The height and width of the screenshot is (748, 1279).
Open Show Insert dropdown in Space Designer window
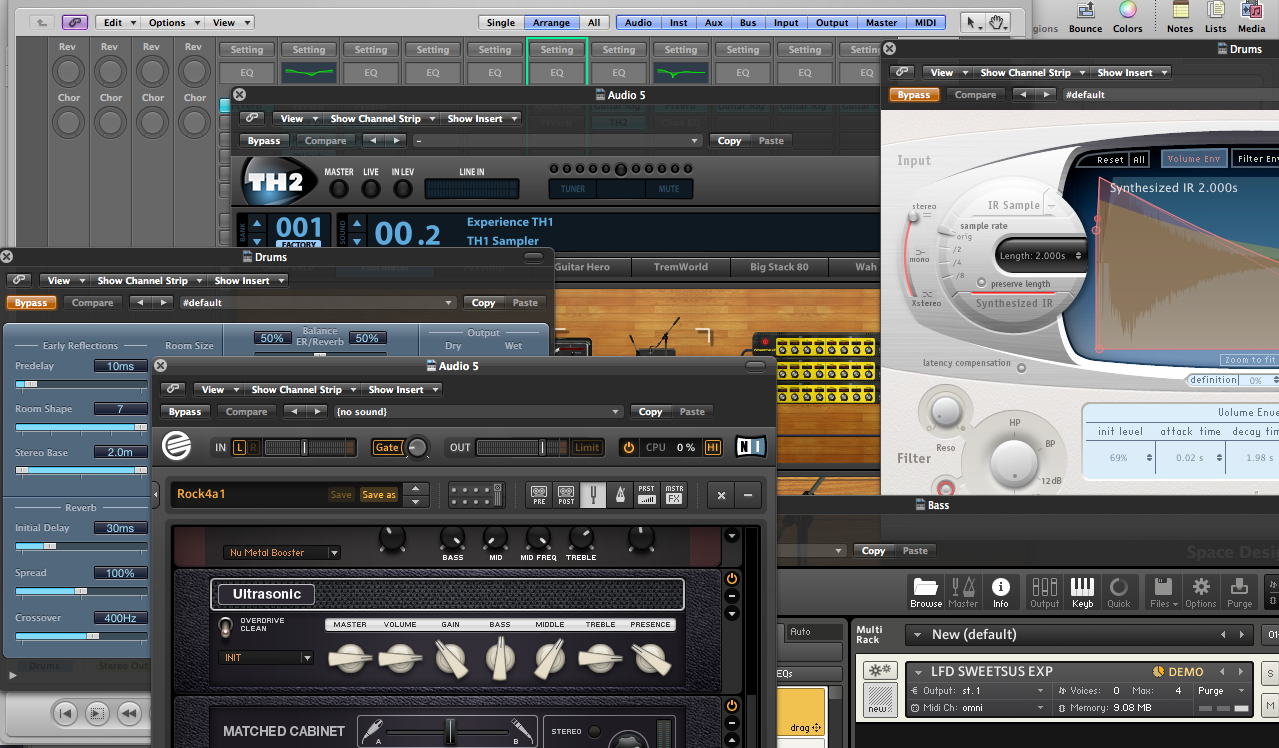[1131, 73]
